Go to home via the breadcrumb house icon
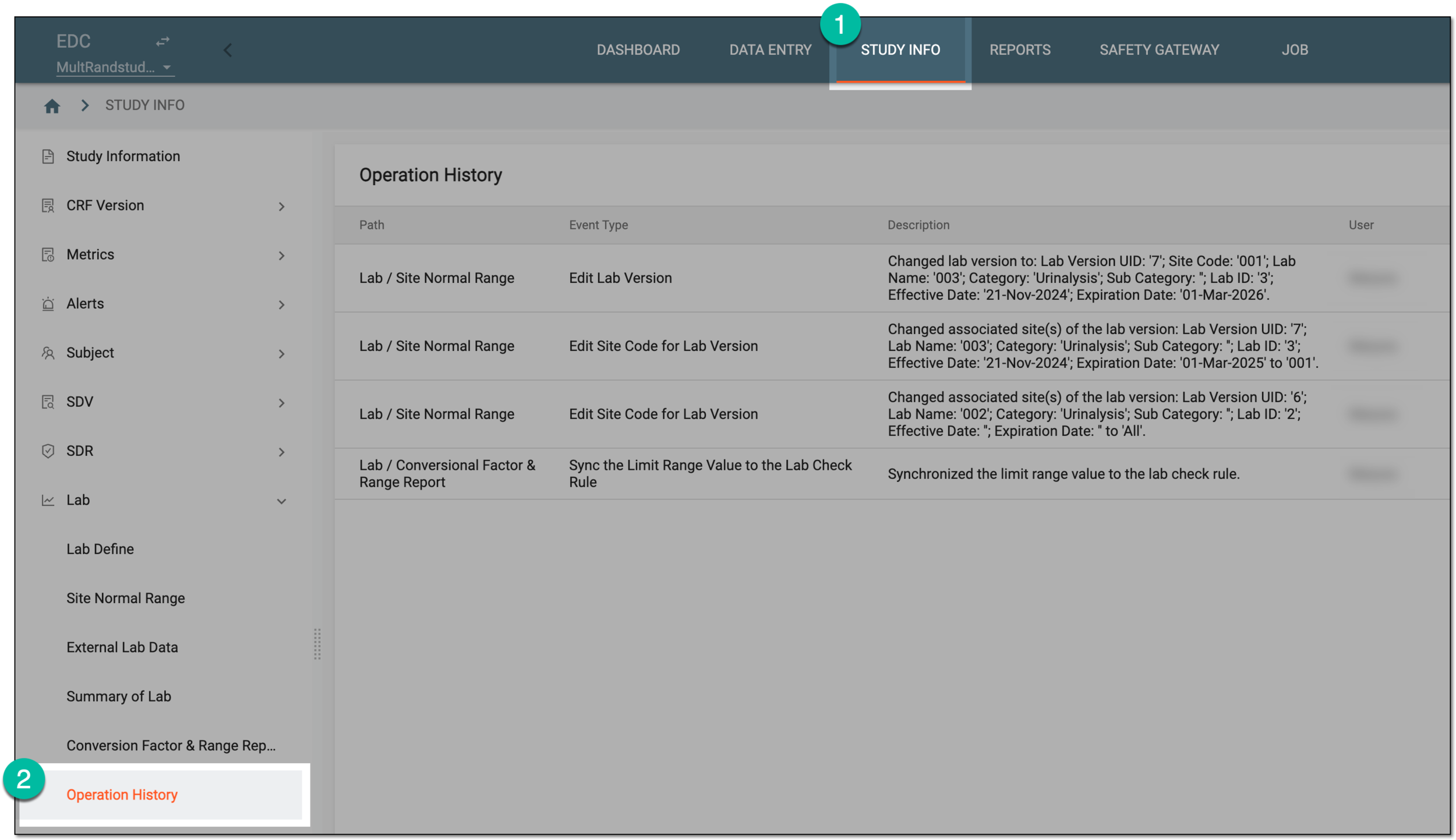1456x840 pixels. (x=52, y=105)
